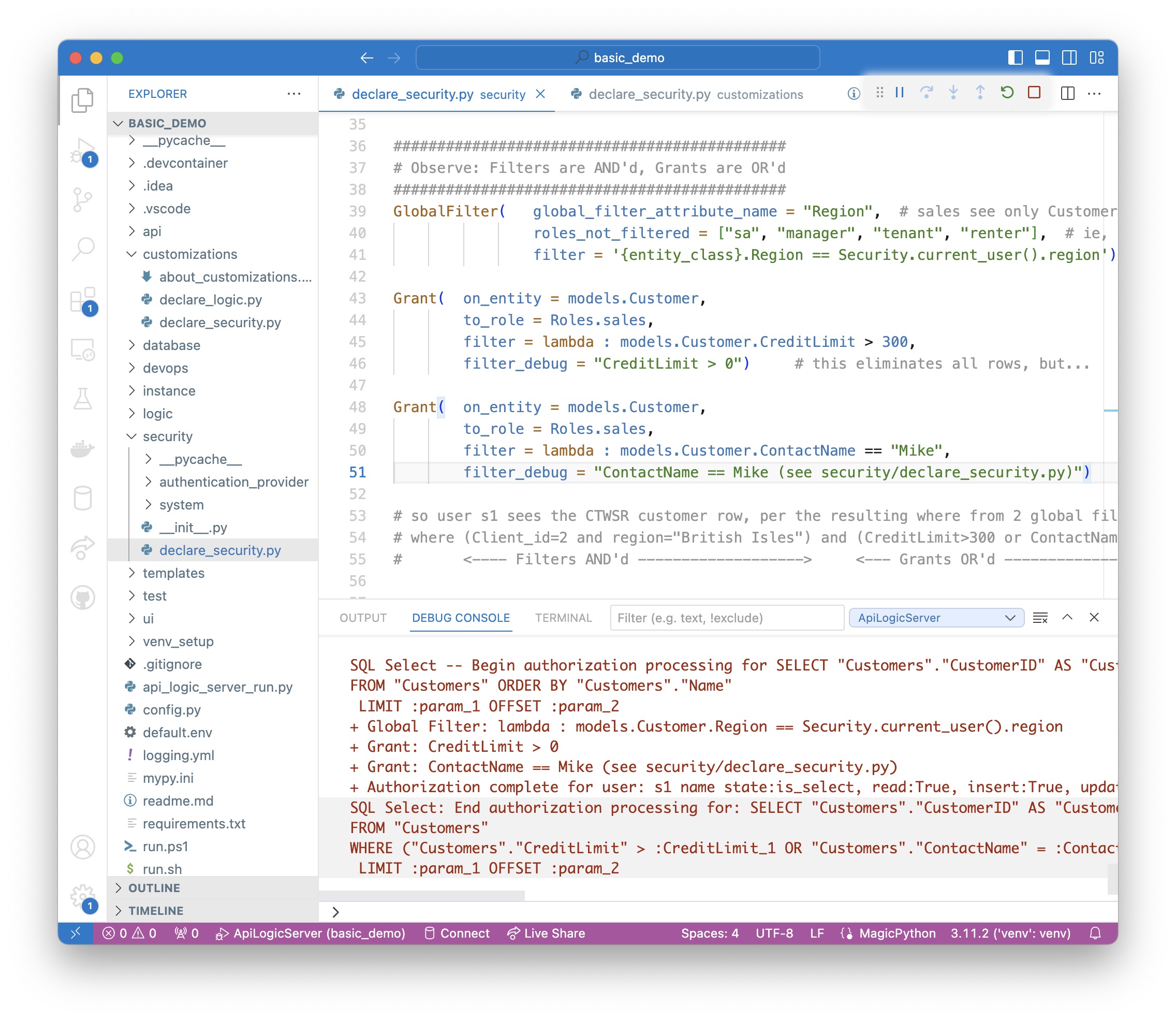Open the GitHub view
This screenshot has height=1021, width=1176.
(83, 597)
